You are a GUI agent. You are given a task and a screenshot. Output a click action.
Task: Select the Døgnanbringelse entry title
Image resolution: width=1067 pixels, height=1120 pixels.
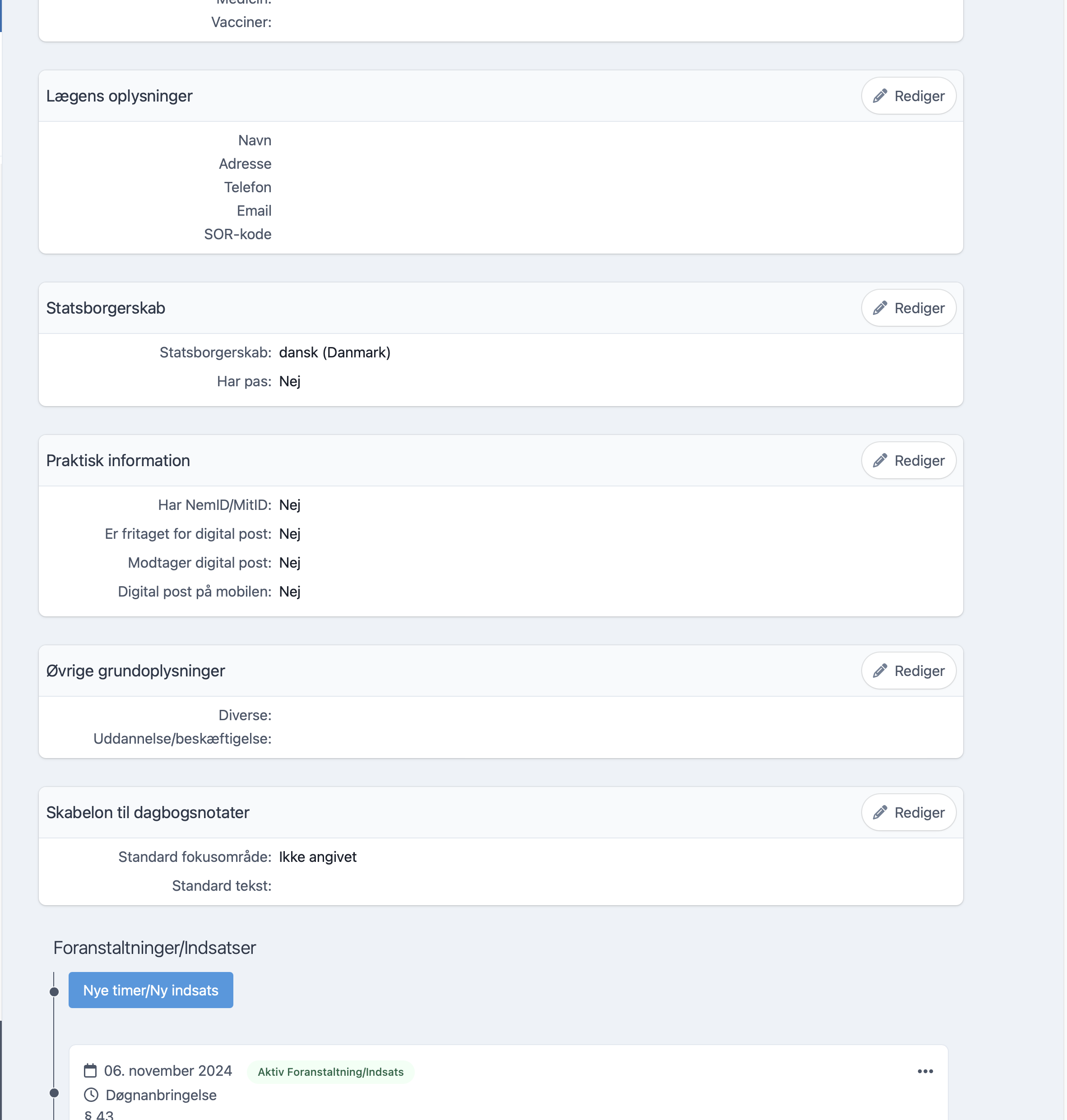pyautogui.click(x=161, y=1095)
